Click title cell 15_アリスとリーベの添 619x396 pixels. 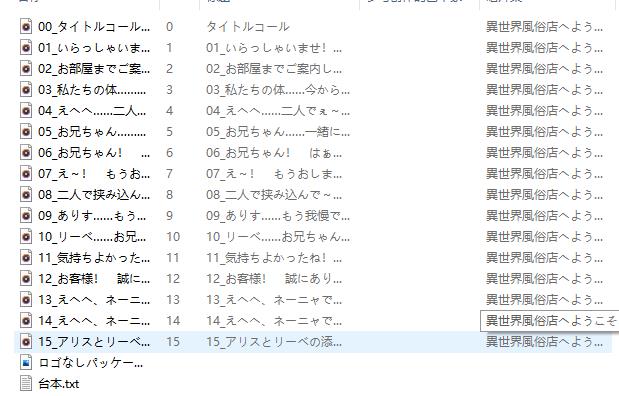pos(274,342)
